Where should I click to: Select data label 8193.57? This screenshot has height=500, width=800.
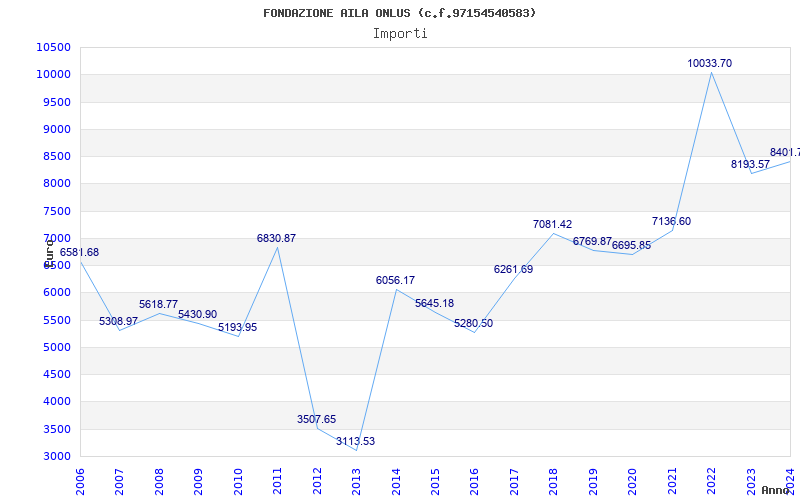[x=751, y=164]
